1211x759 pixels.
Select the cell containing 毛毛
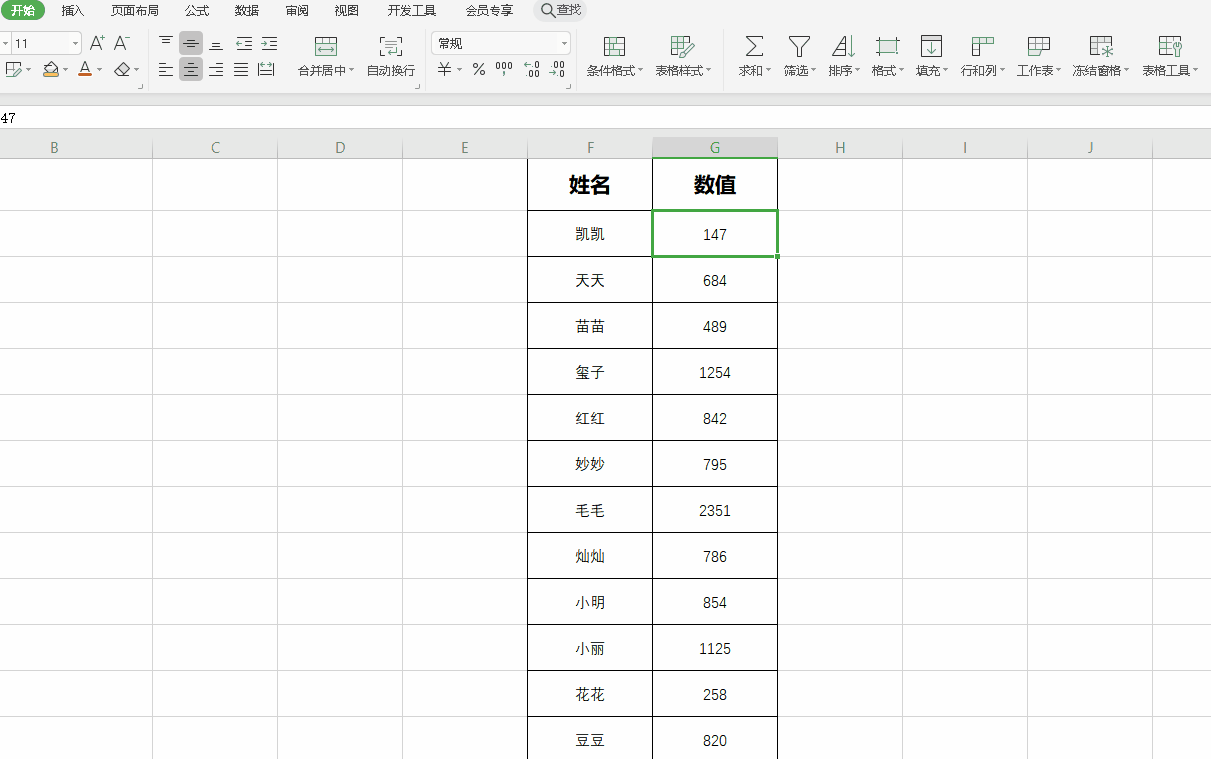point(590,510)
